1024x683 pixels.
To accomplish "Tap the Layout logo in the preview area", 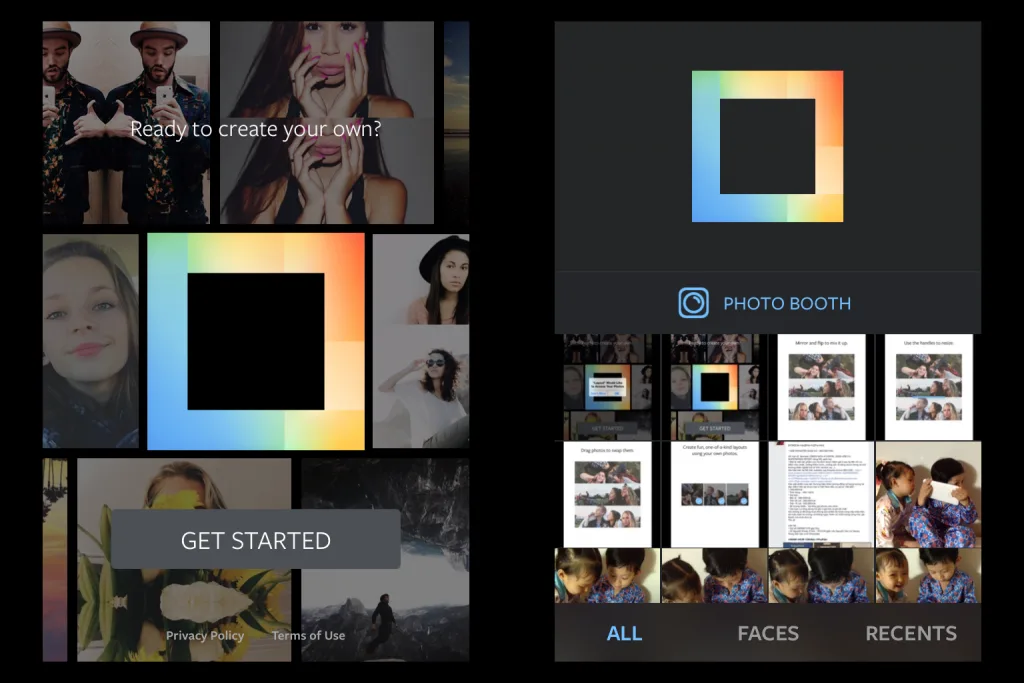I will coord(767,146).
